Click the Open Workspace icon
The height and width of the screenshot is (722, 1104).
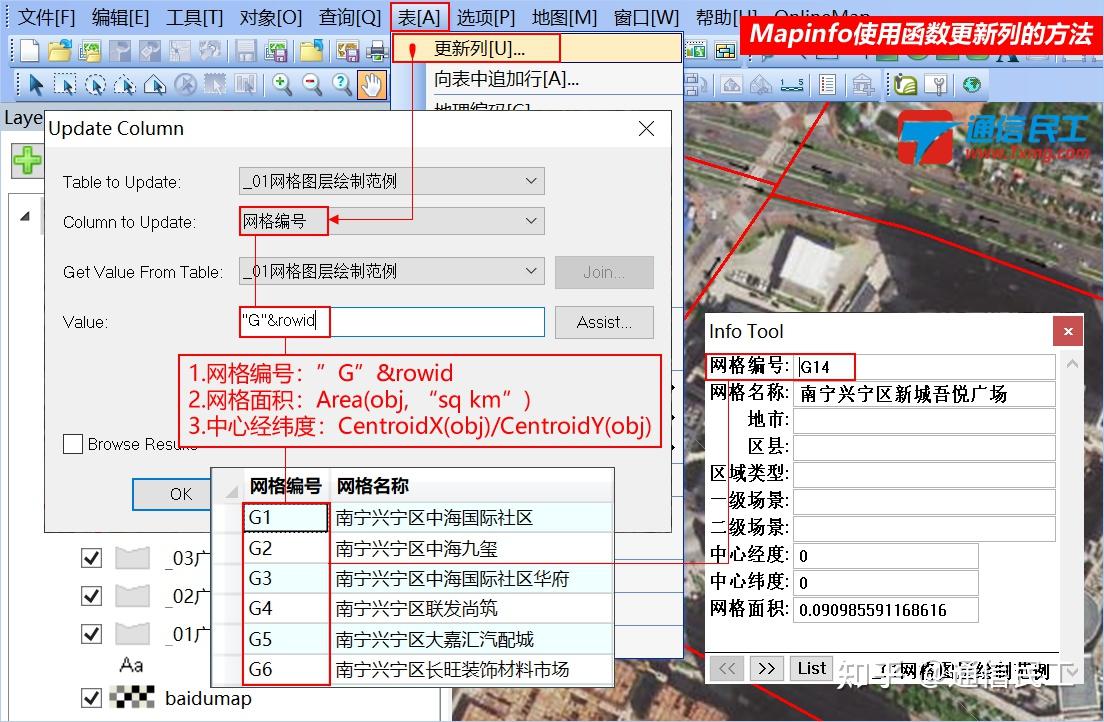[91, 51]
